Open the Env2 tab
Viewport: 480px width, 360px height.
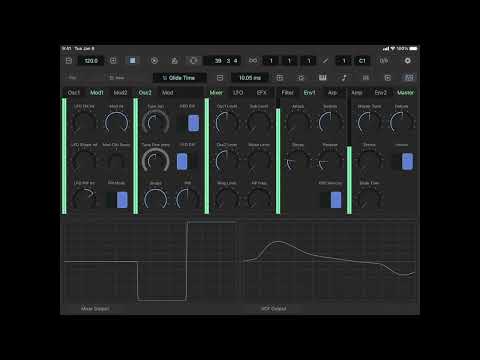pyautogui.click(x=381, y=92)
